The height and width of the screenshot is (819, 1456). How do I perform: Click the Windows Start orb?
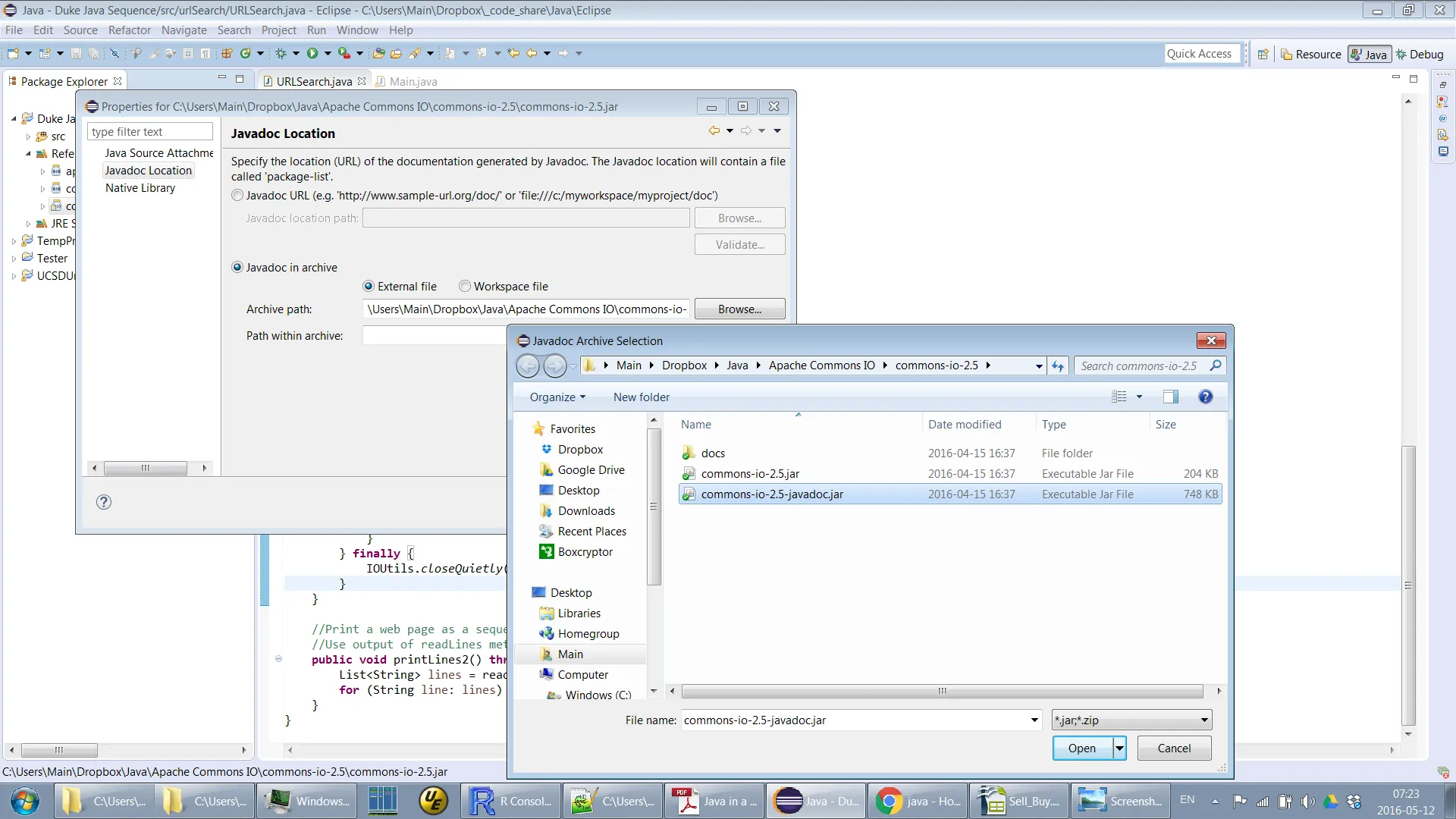pos(25,801)
